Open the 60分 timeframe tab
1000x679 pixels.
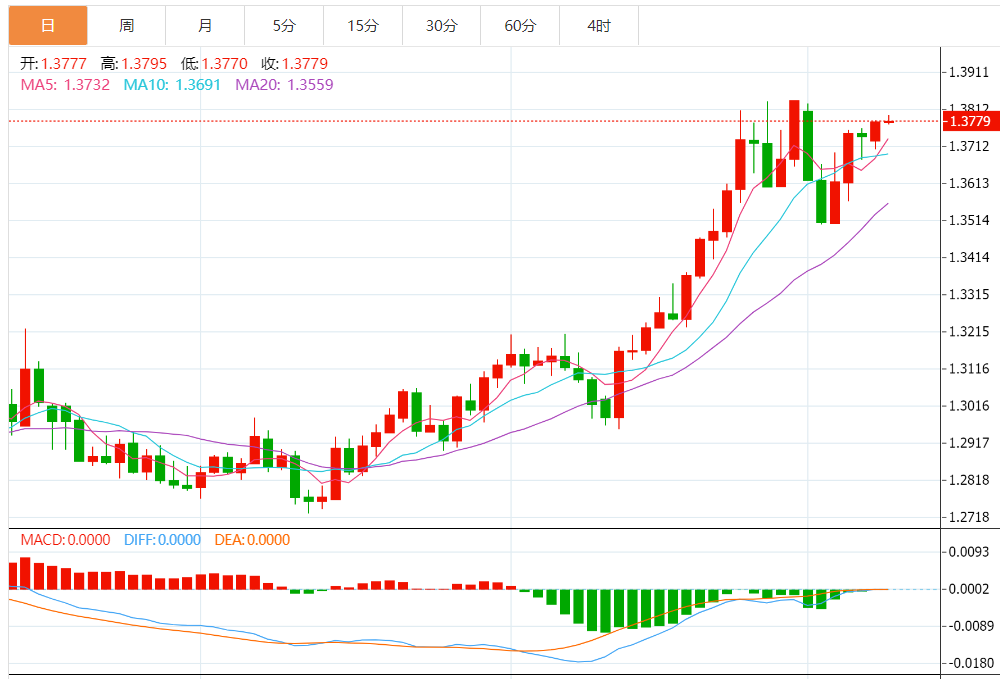(x=520, y=26)
